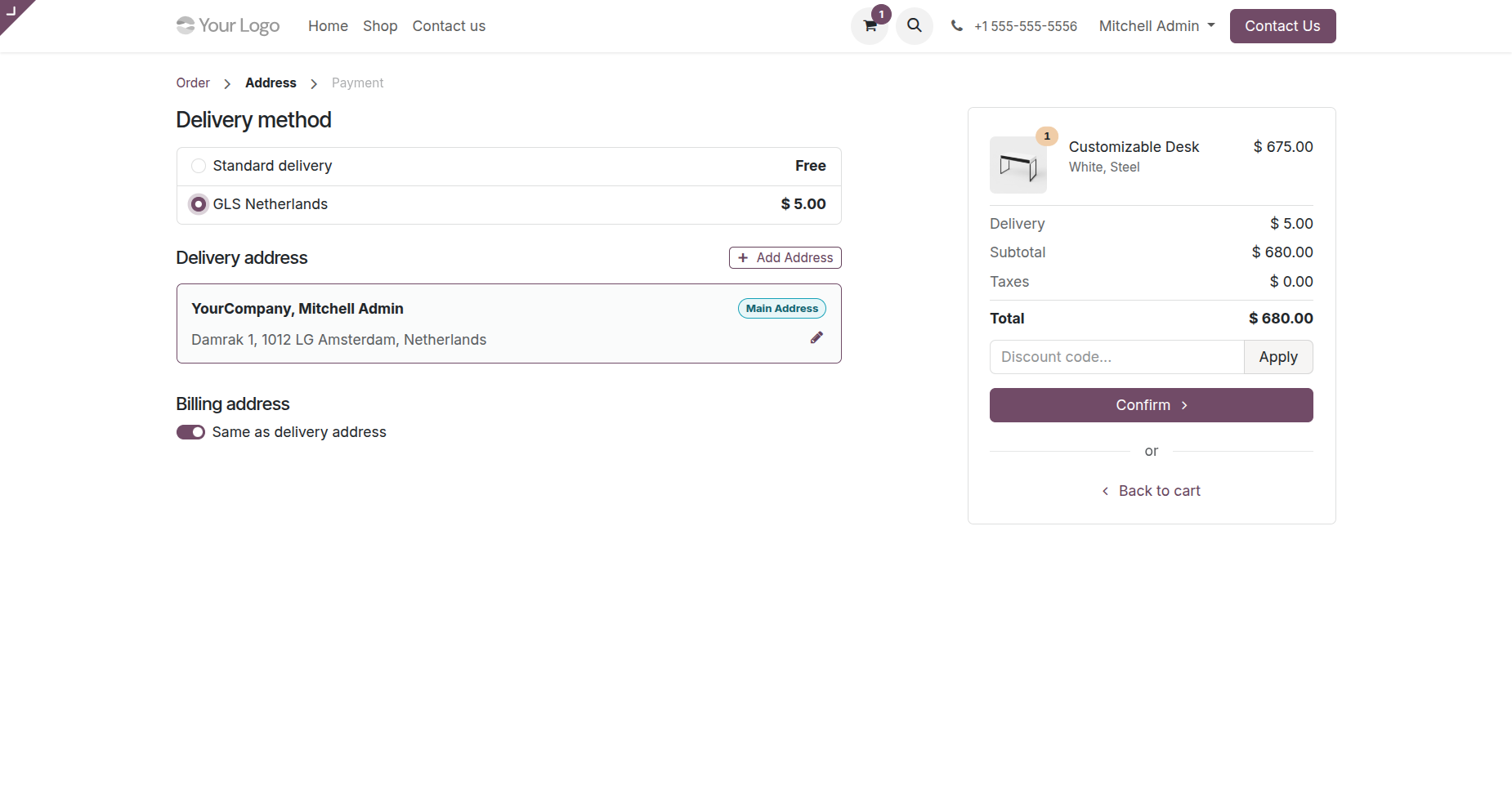This screenshot has height=794, width=1512.
Task: Open the Contact us menu link
Action: [449, 26]
